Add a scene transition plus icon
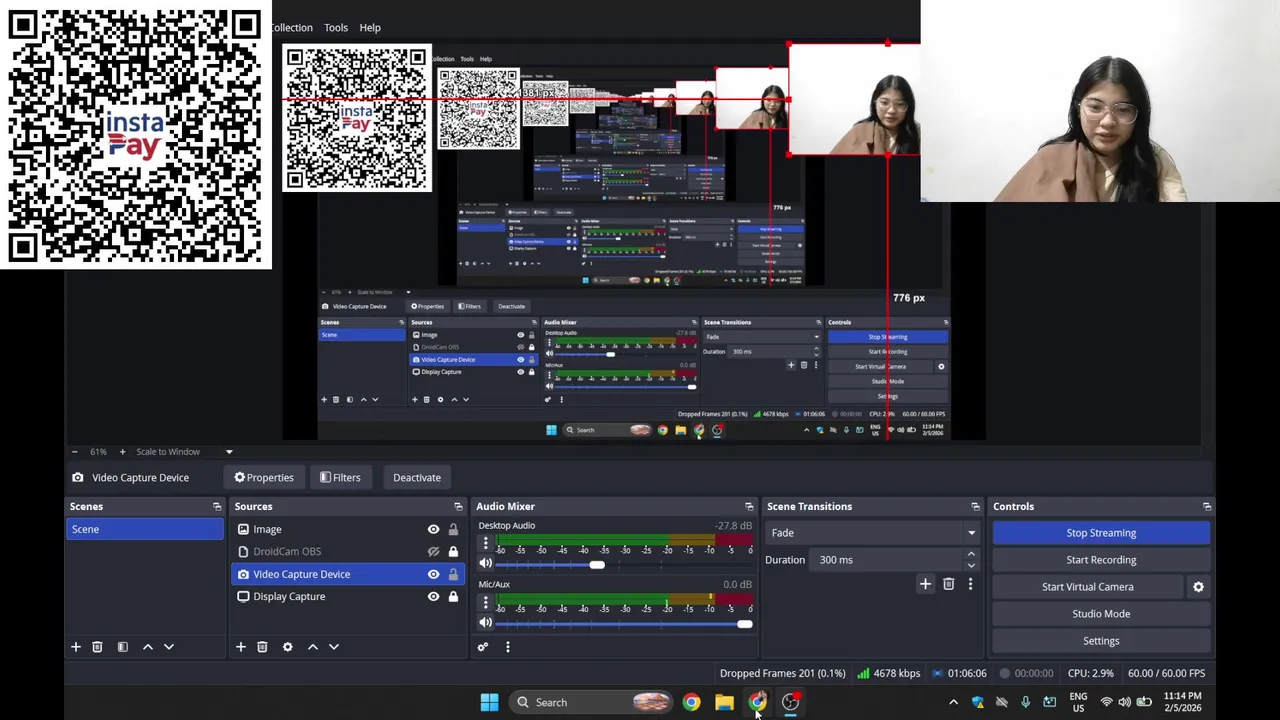The height and width of the screenshot is (720, 1280). (x=925, y=584)
